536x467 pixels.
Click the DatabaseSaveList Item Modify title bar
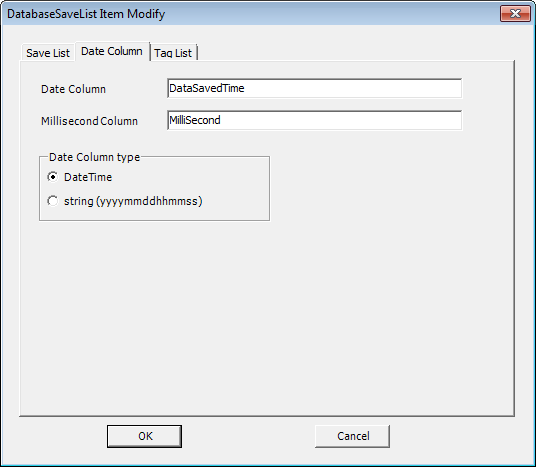tap(250, 14)
